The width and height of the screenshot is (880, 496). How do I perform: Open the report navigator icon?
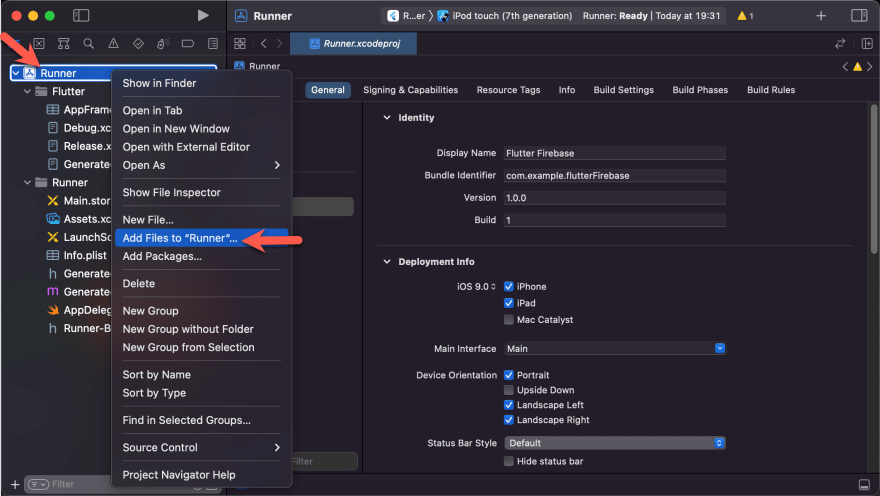point(213,43)
